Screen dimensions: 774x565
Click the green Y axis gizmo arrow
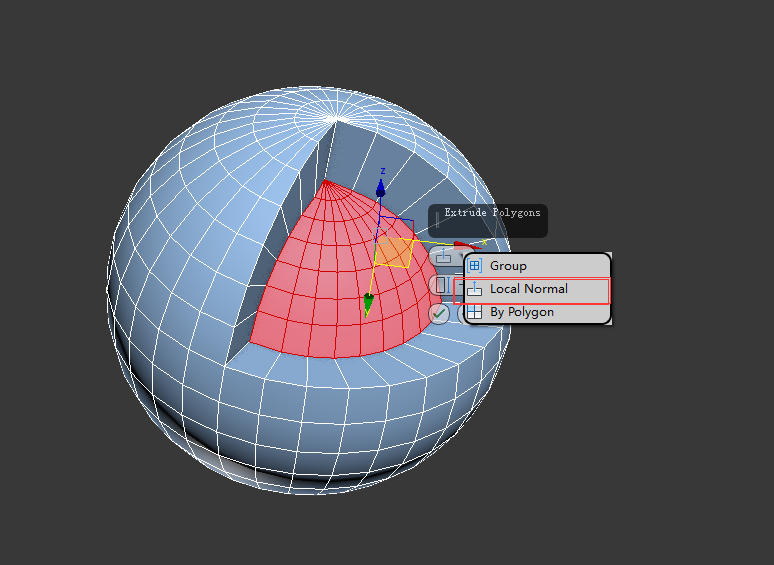368,304
